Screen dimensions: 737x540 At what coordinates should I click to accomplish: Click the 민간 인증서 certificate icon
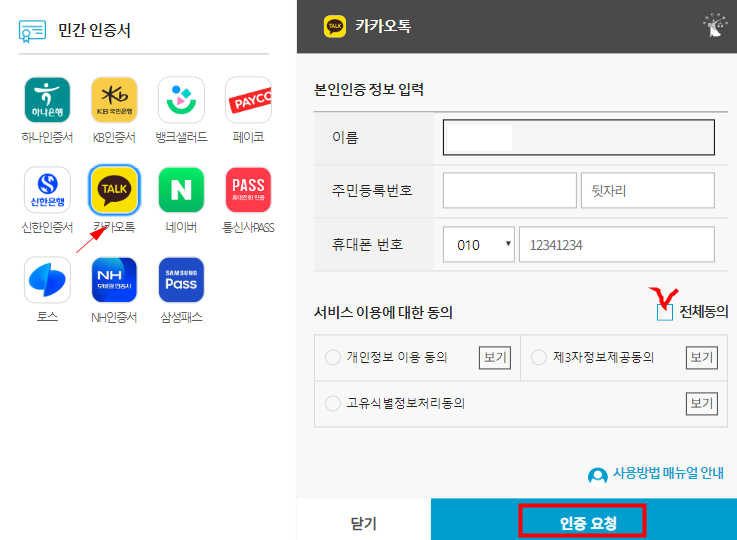[x=32, y=31]
